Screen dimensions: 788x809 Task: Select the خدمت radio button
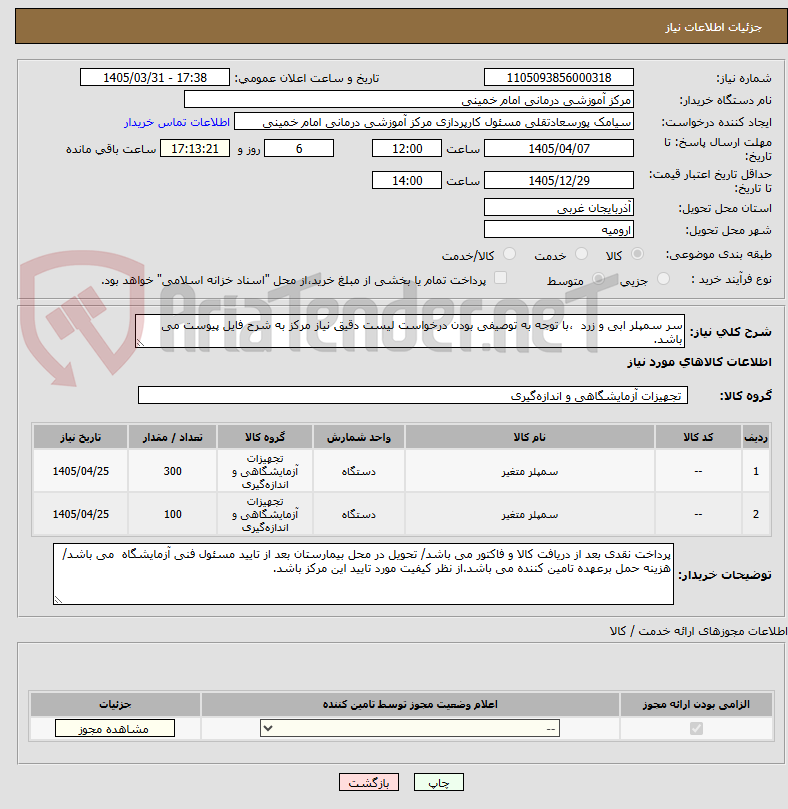click(582, 254)
